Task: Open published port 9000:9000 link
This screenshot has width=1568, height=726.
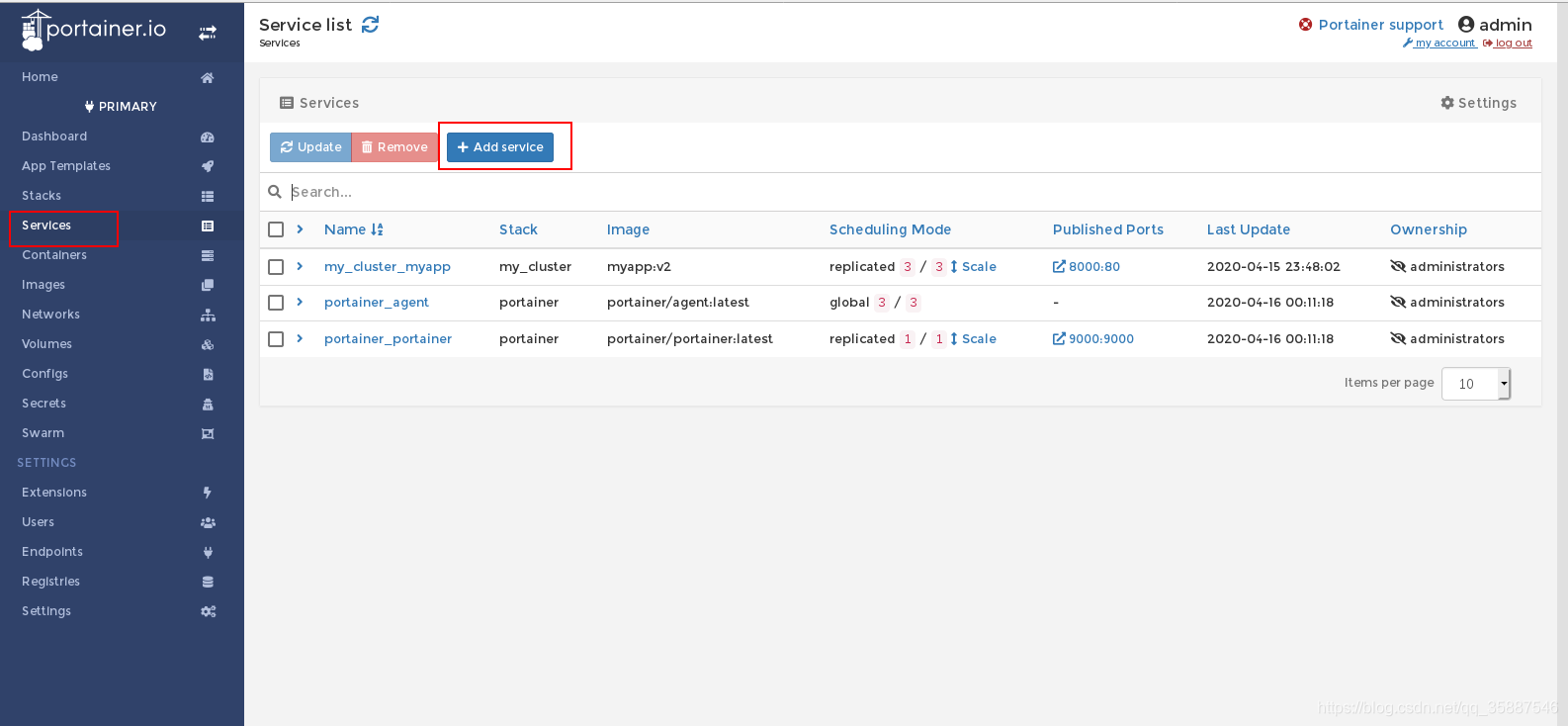Action: coord(1093,339)
